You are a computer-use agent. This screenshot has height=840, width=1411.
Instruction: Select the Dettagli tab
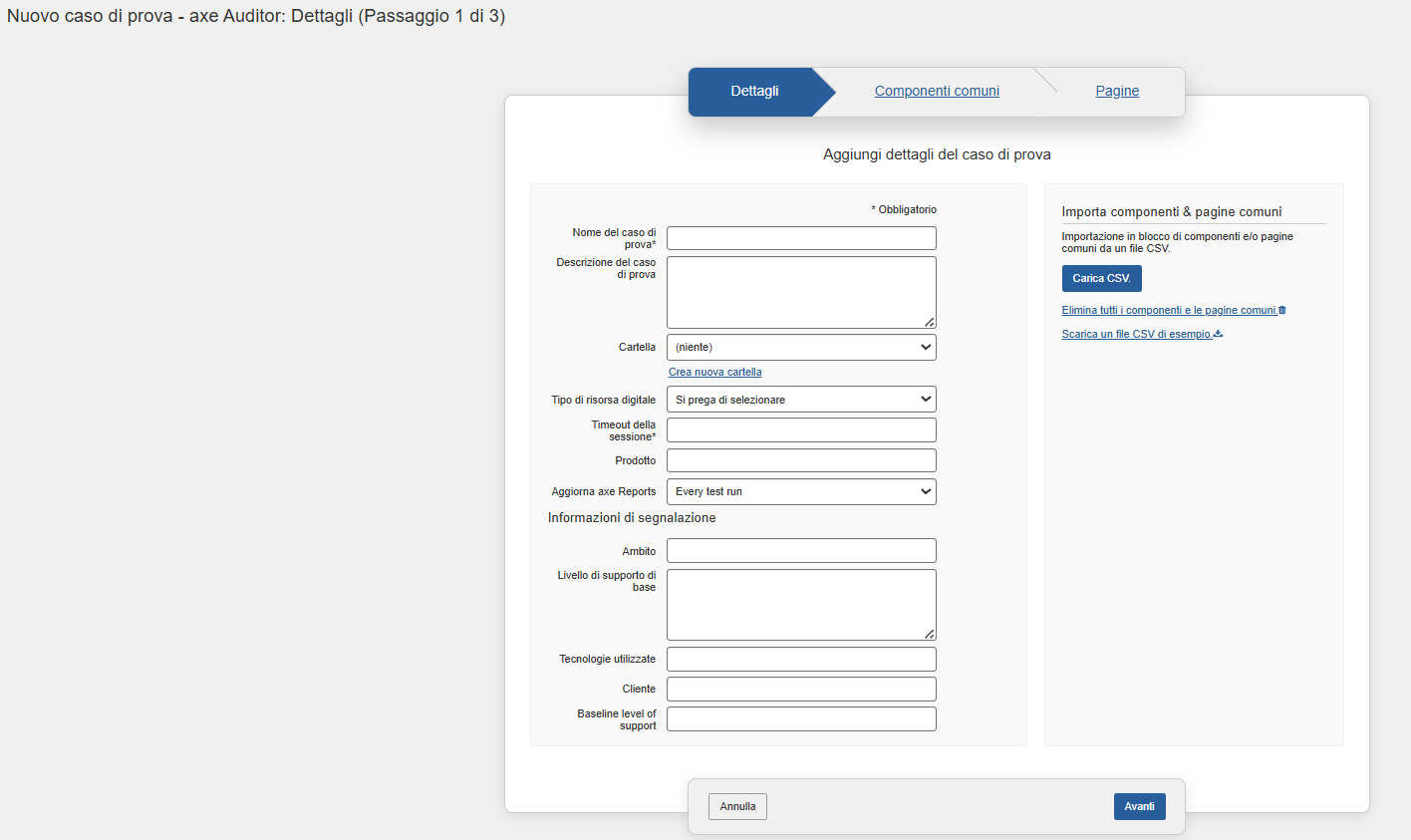tap(754, 91)
